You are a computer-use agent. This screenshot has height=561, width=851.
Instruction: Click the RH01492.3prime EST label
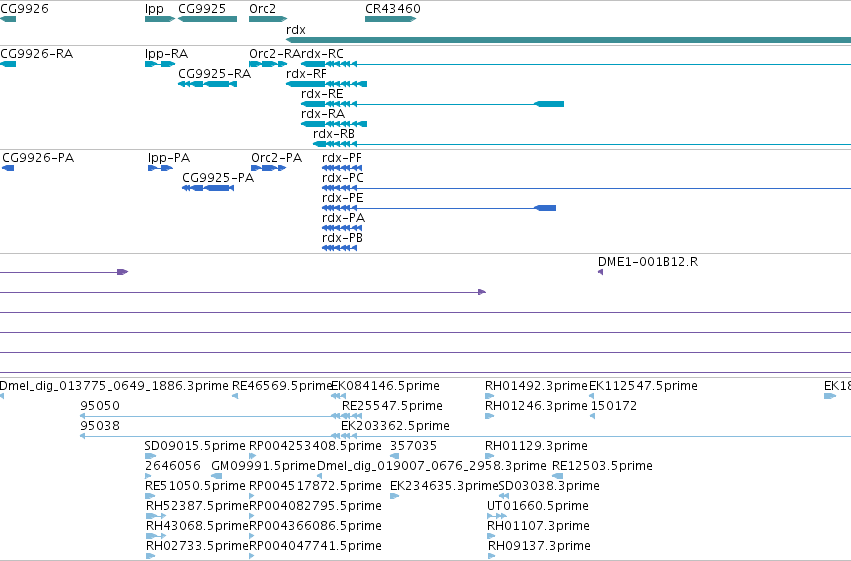[536, 386]
